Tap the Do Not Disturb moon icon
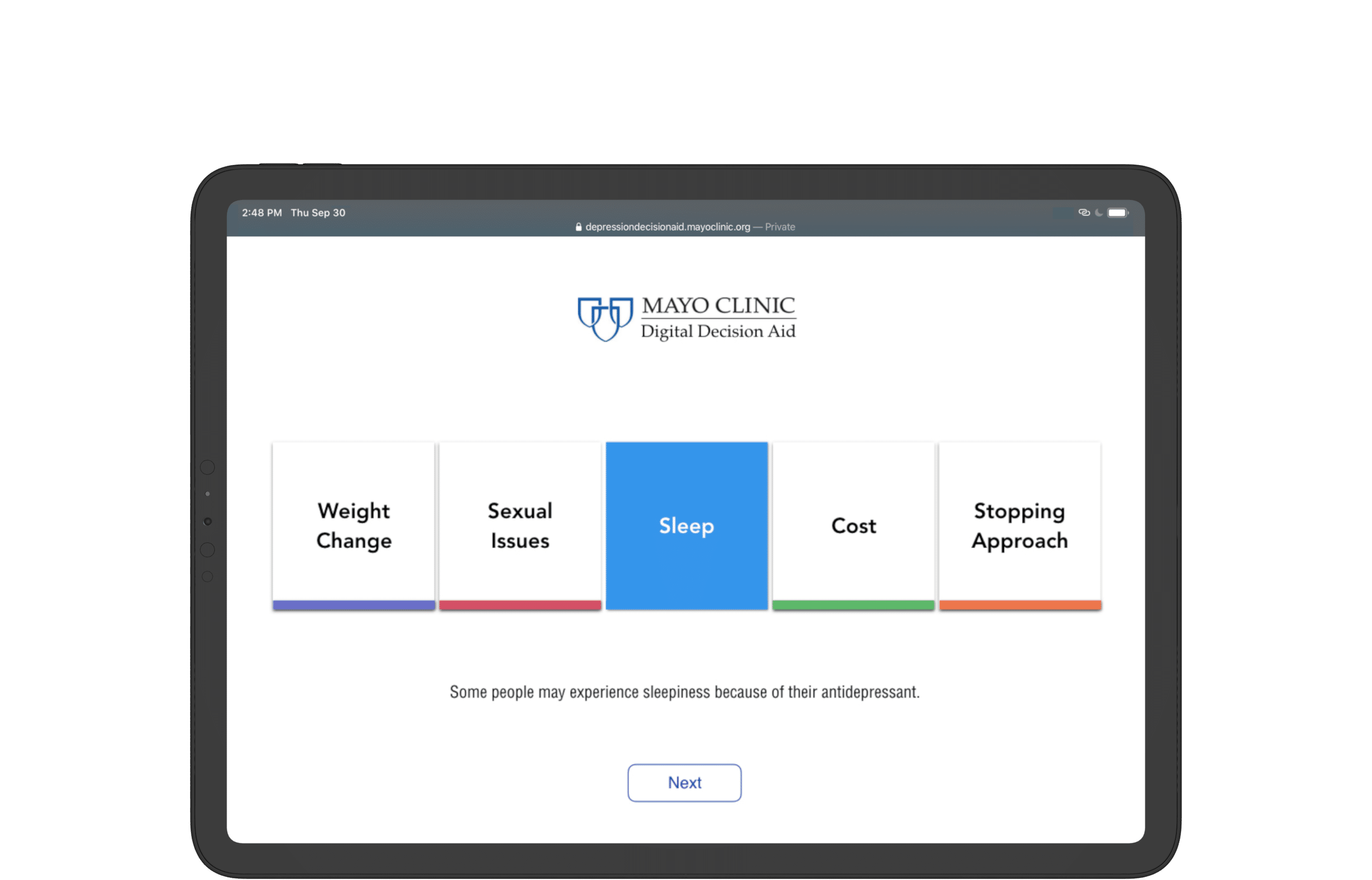This screenshot has height=880, width=1372. pyautogui.click(x=1099, y=213)
